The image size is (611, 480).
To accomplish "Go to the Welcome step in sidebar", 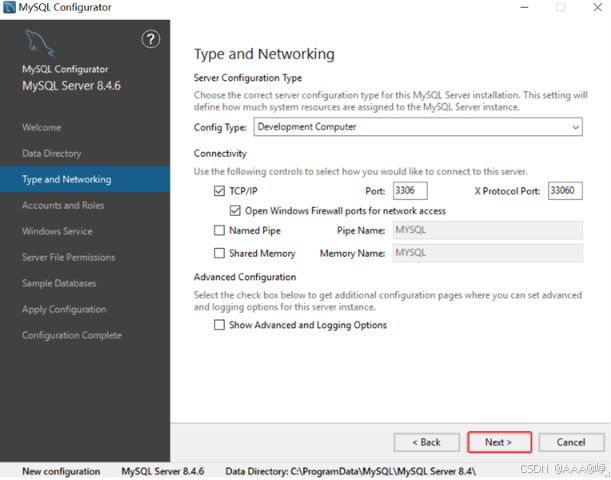I will click(x=42, y=127).
